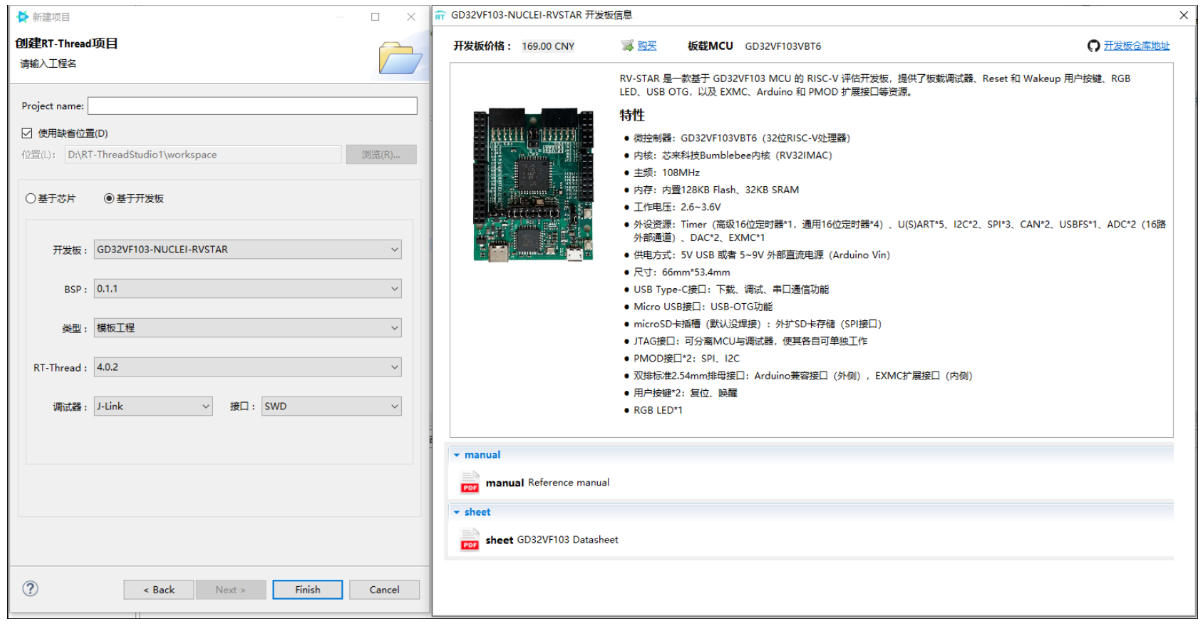1204x626 pixels.
Task: Click the help question mark icon
Action: (30, 589)
